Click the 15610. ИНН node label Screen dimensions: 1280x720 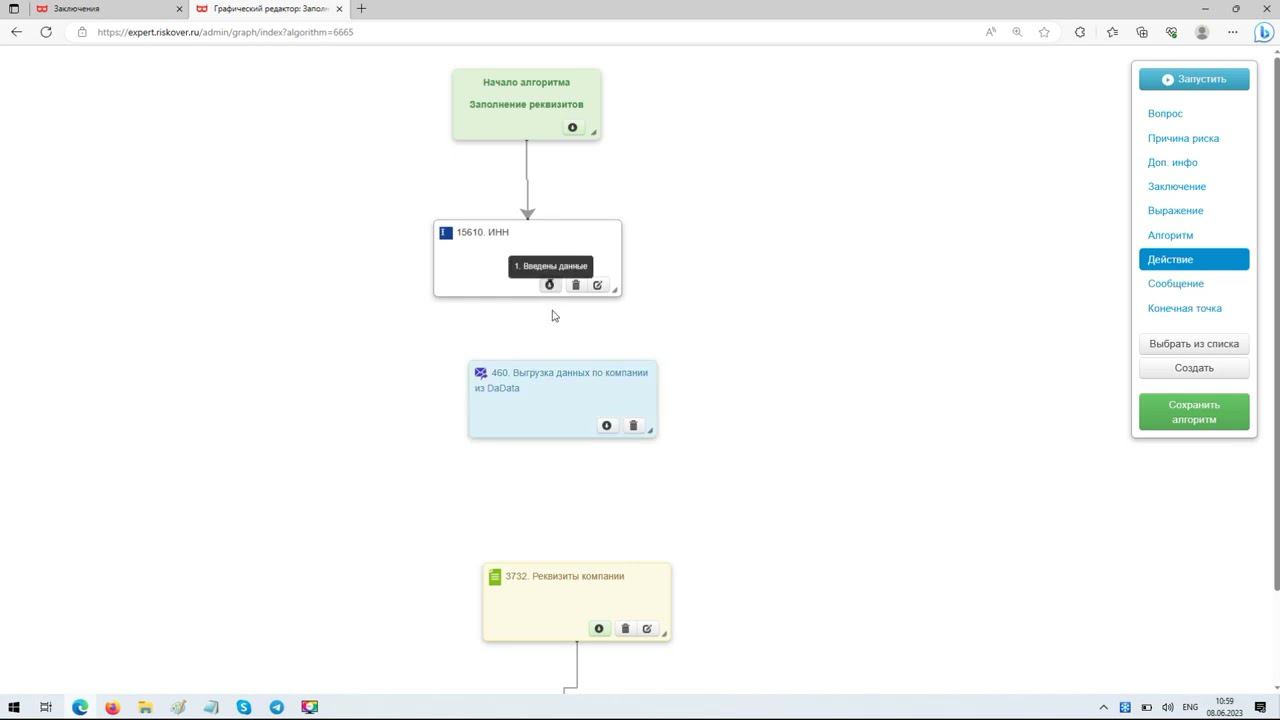click(x=483, y=232)
